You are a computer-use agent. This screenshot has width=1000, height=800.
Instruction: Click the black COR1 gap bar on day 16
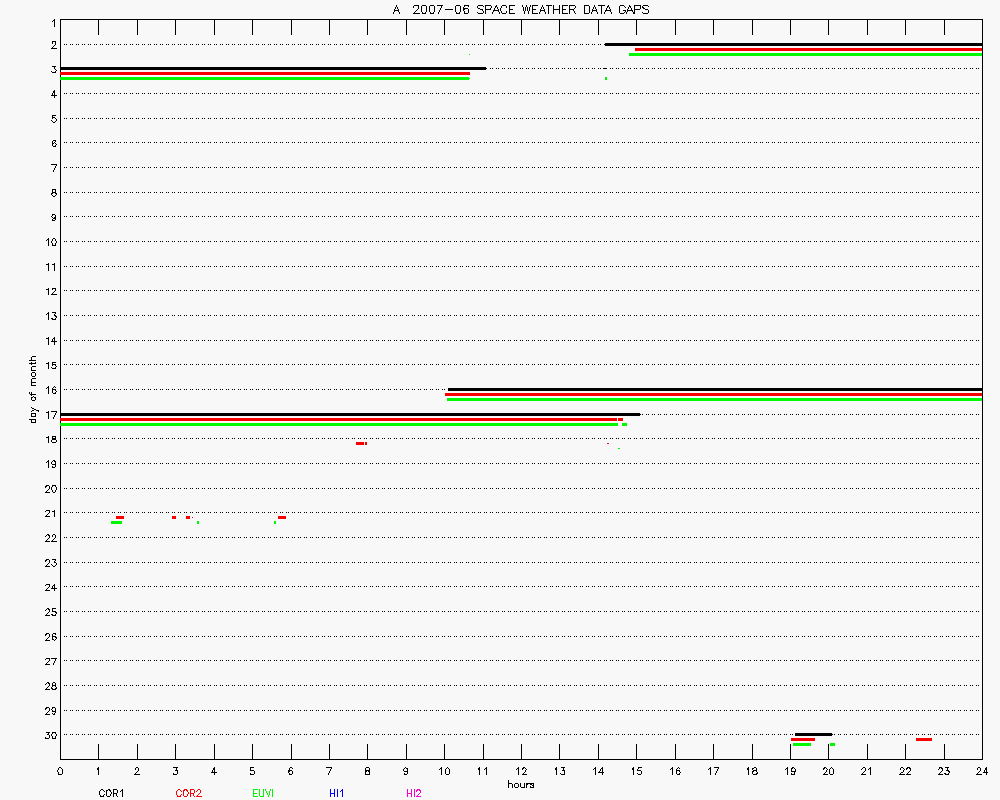(x=714, y=389)
